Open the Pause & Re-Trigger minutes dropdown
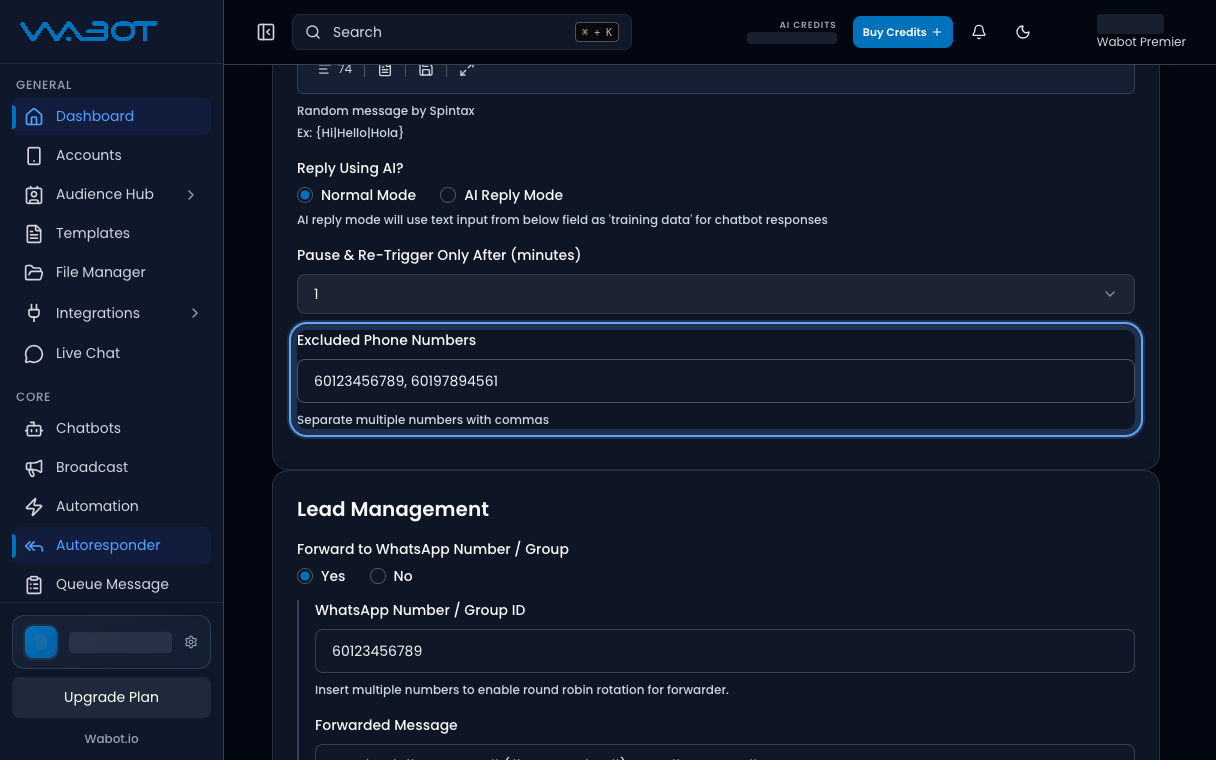This screenshot has width=1216, height=760. click(x=716, y=294)
